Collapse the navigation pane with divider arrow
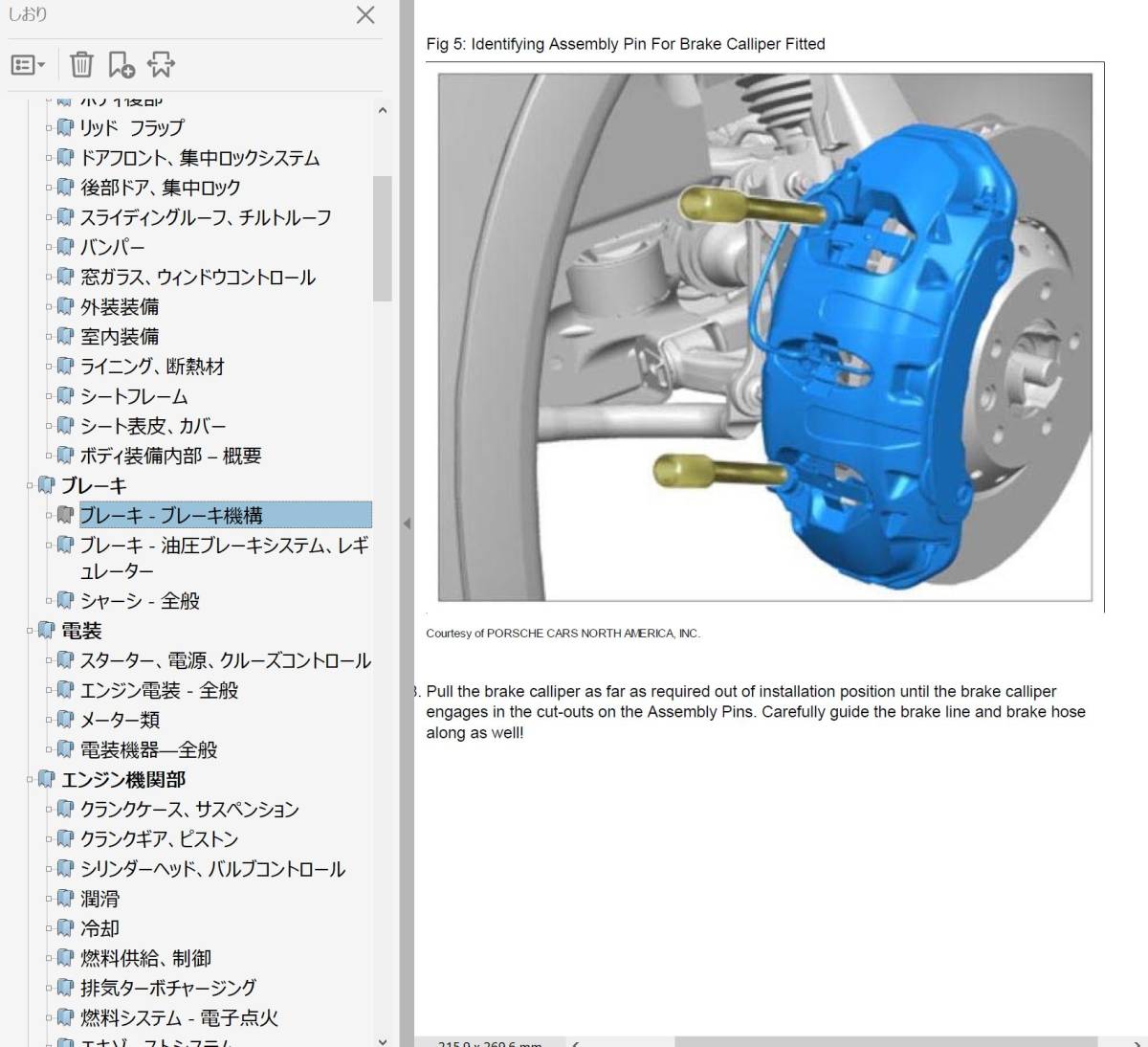Screen dimensions: 1148x1047 click(x=407, y=523)
